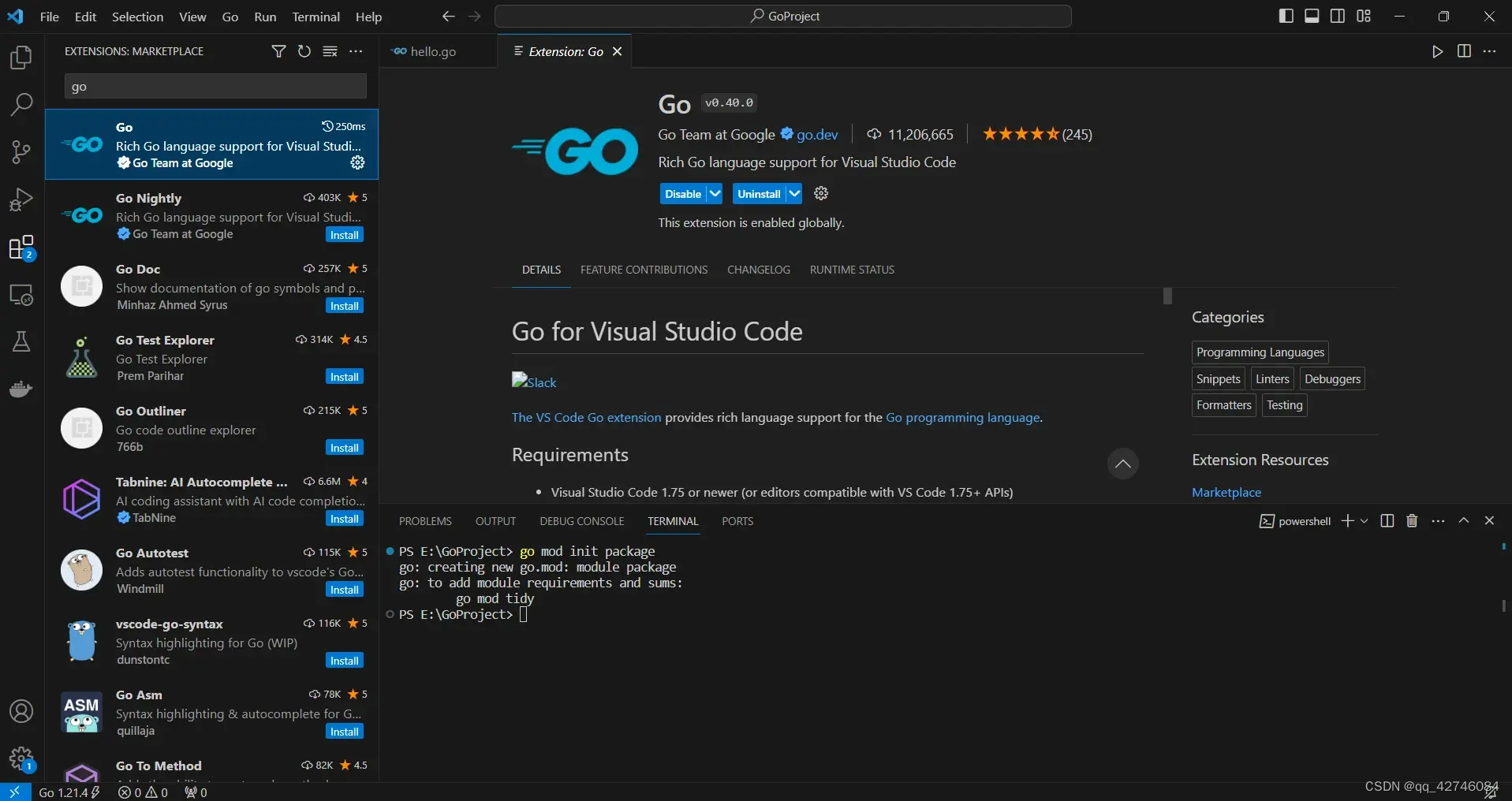This screenshot has height=801, width=1512.
Task: Open the Search view in the activity bar
Action: (x=21, y=104)
